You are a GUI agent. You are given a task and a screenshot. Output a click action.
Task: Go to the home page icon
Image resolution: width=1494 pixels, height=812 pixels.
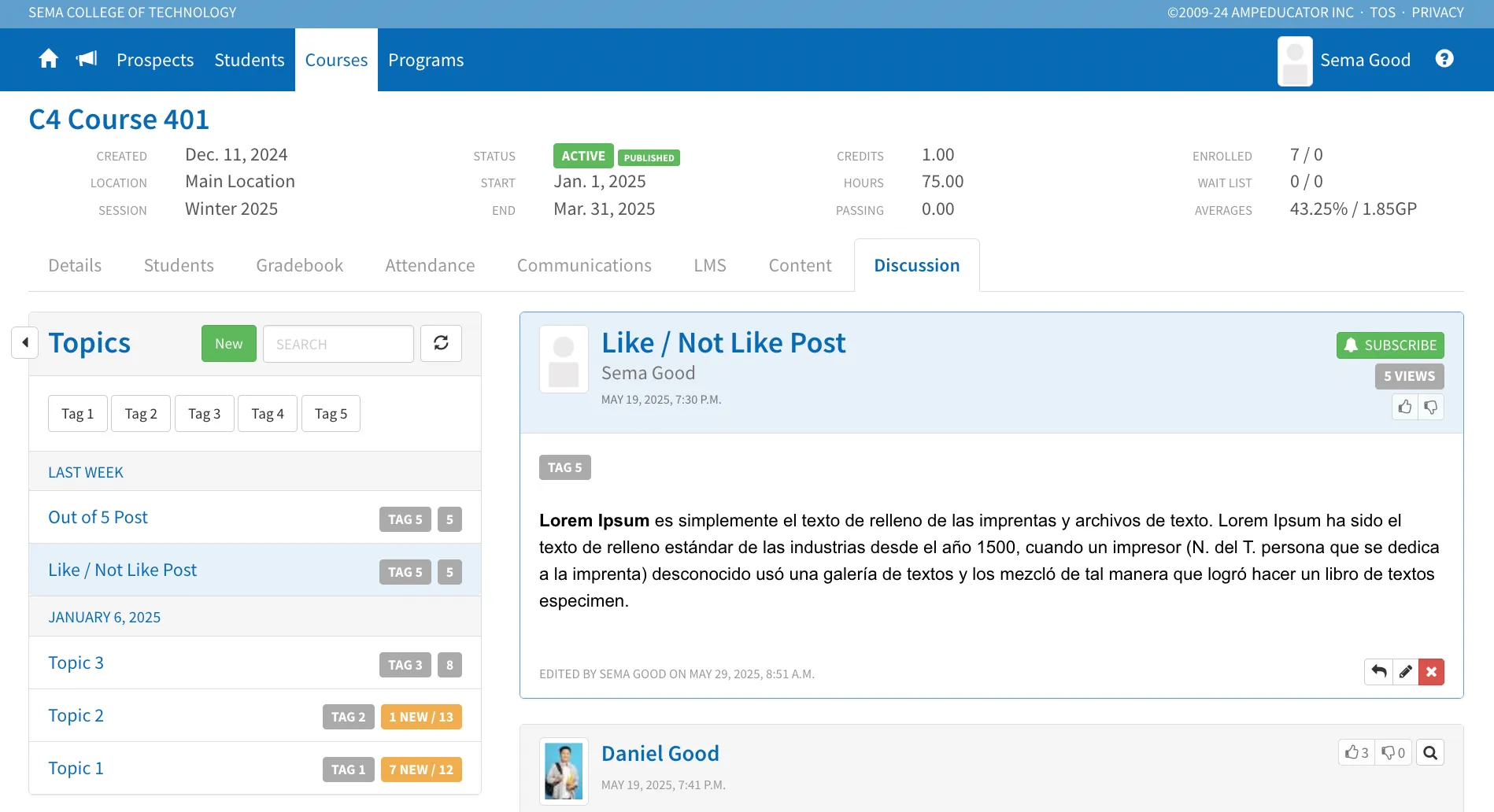(x=49, y=59)
